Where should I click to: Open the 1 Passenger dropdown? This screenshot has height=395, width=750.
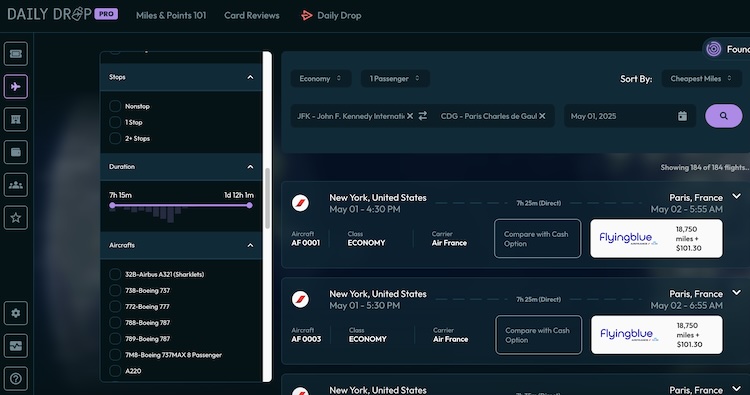click(395, 78)
